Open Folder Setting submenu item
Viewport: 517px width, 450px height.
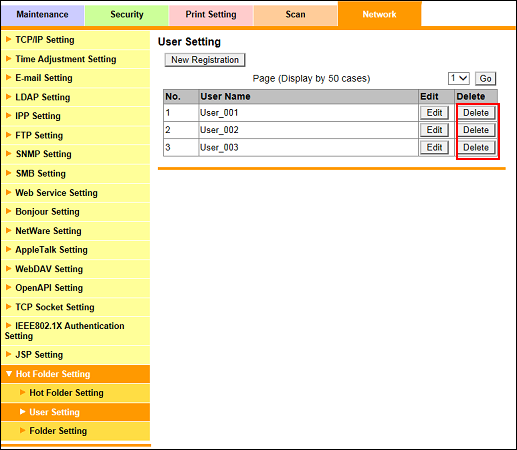tap(76, 431)
